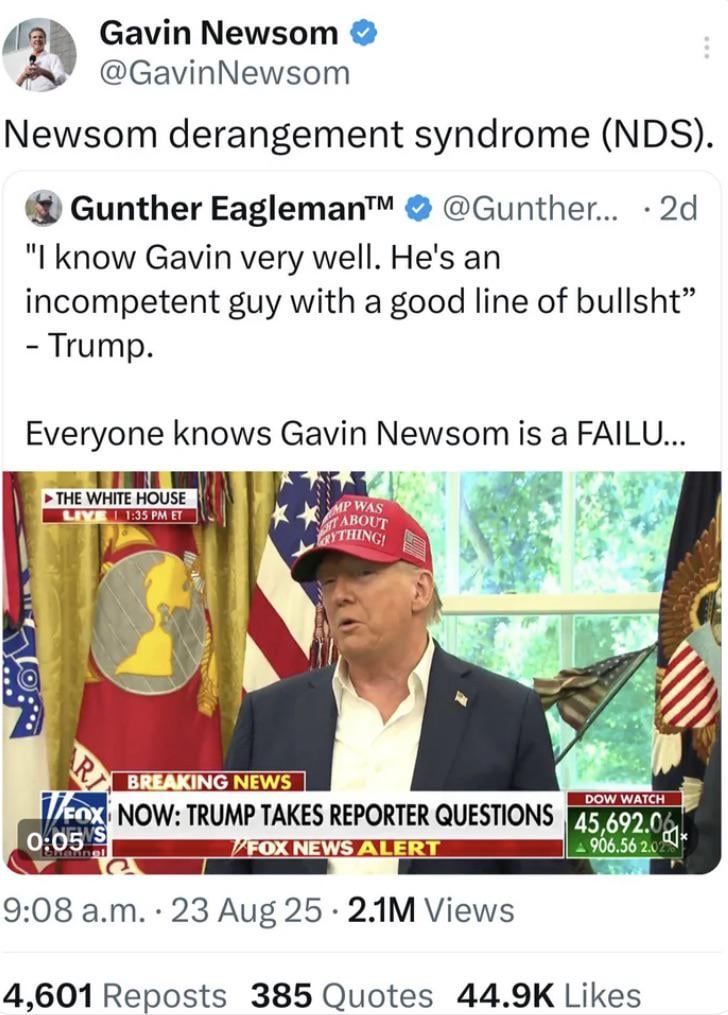Play the Fox News video clip
Image resolution: width=728 pixels, height=1015 pixels.
pos(362,673)
